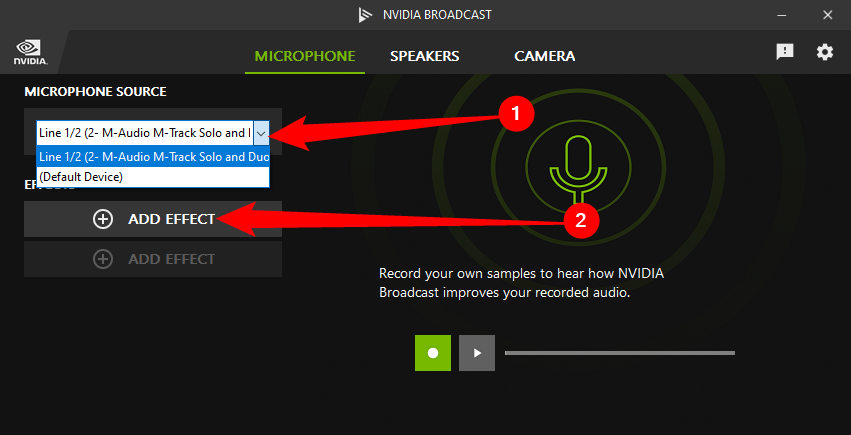Select the Microphone tab
The image size is (851, 435).
point(304,56)
